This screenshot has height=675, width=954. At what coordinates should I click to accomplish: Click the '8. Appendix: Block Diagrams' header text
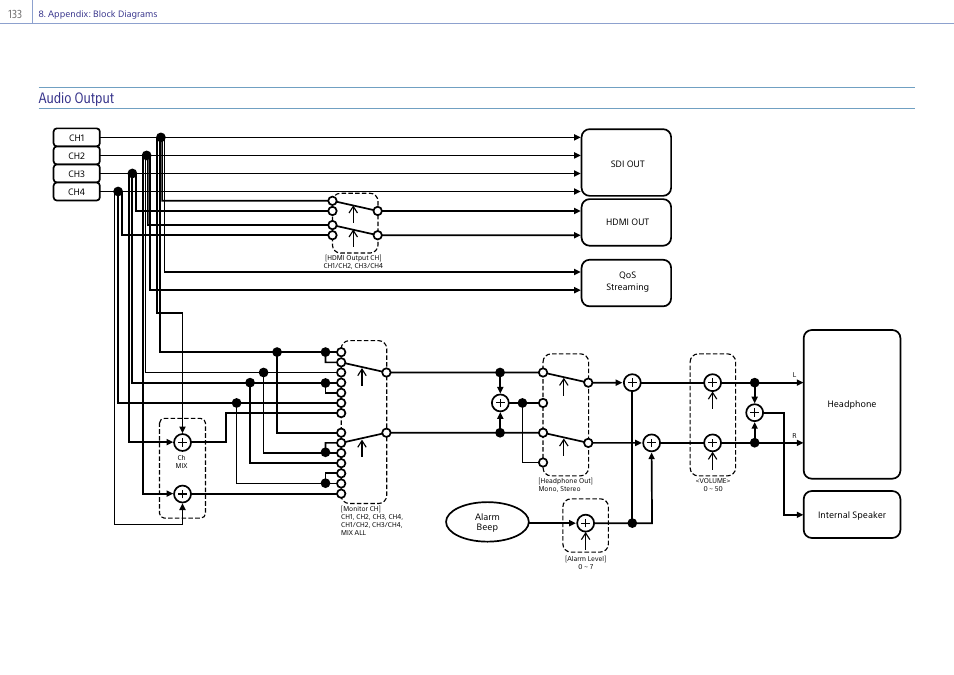click(98, 13)
